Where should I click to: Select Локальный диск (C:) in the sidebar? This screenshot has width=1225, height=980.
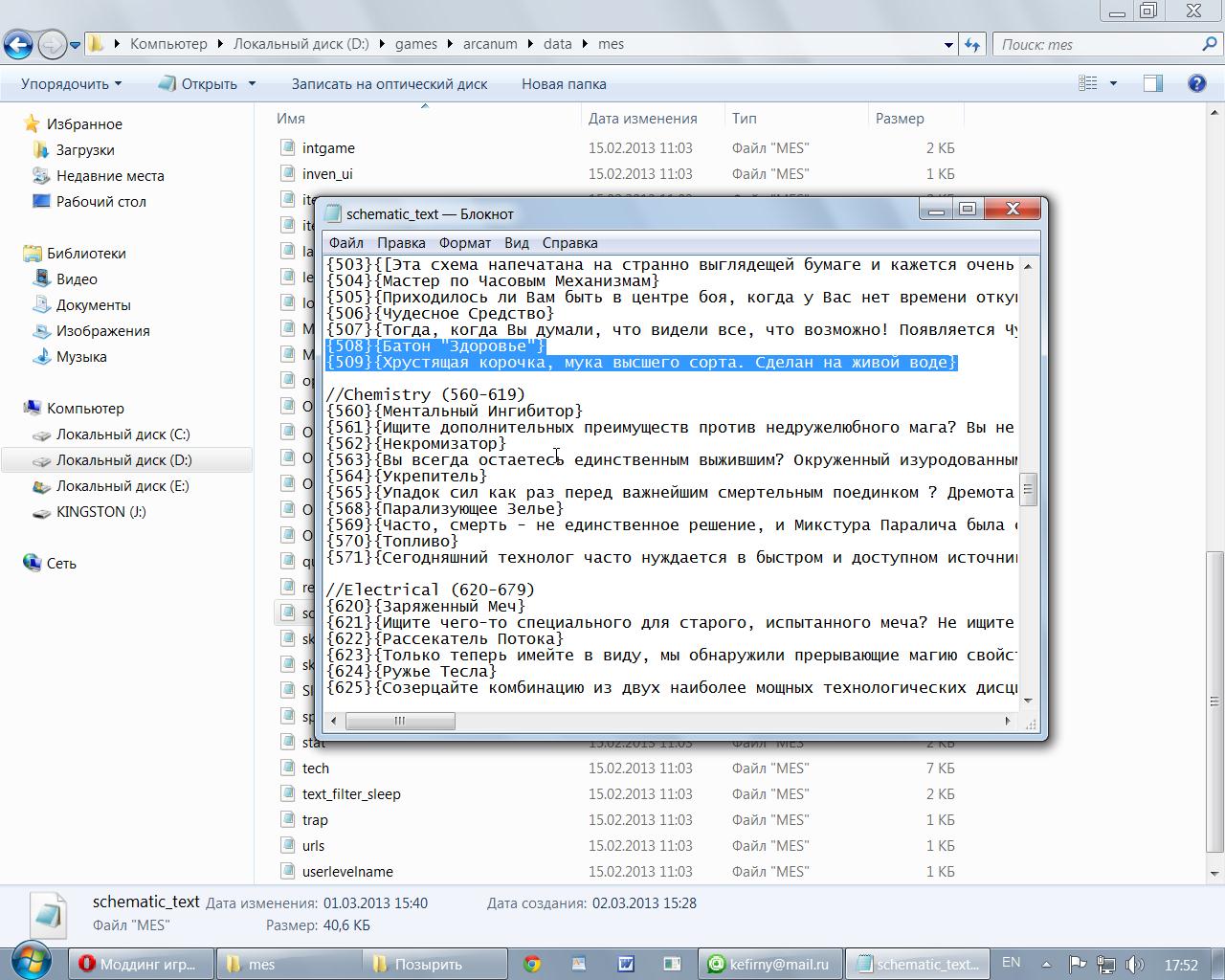point(122,434)
